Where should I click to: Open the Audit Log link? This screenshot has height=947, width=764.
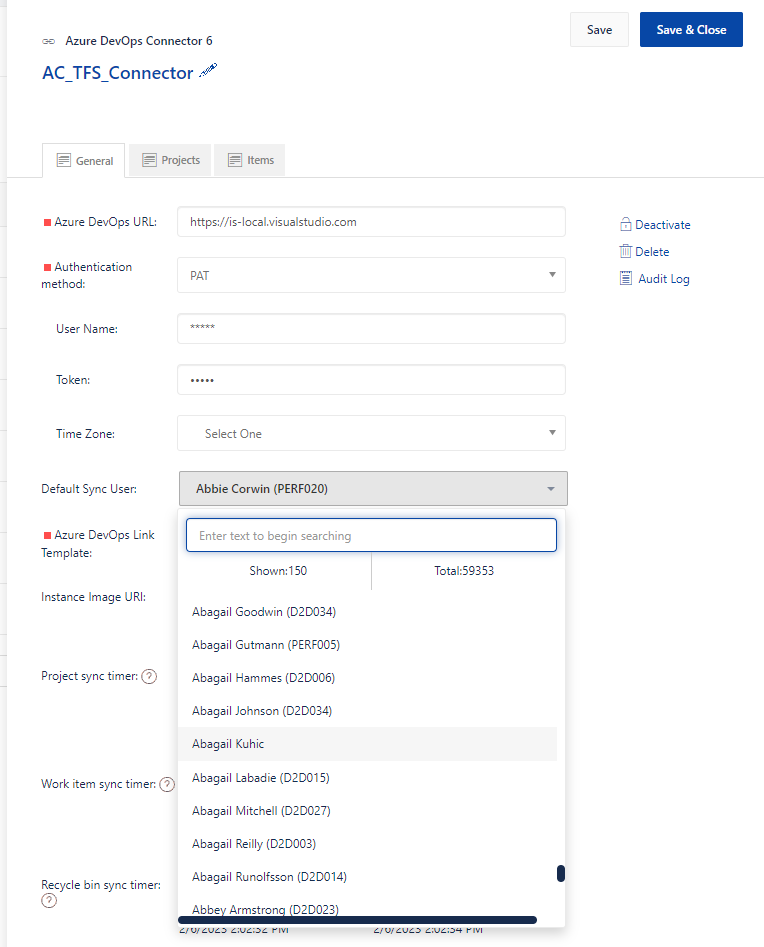point(664,278)
